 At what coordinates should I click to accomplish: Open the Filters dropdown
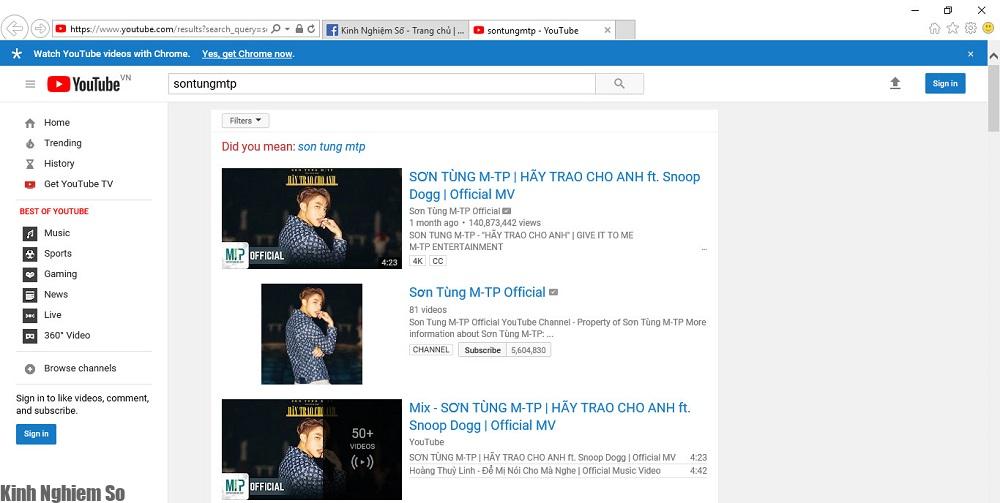[246, 120]
